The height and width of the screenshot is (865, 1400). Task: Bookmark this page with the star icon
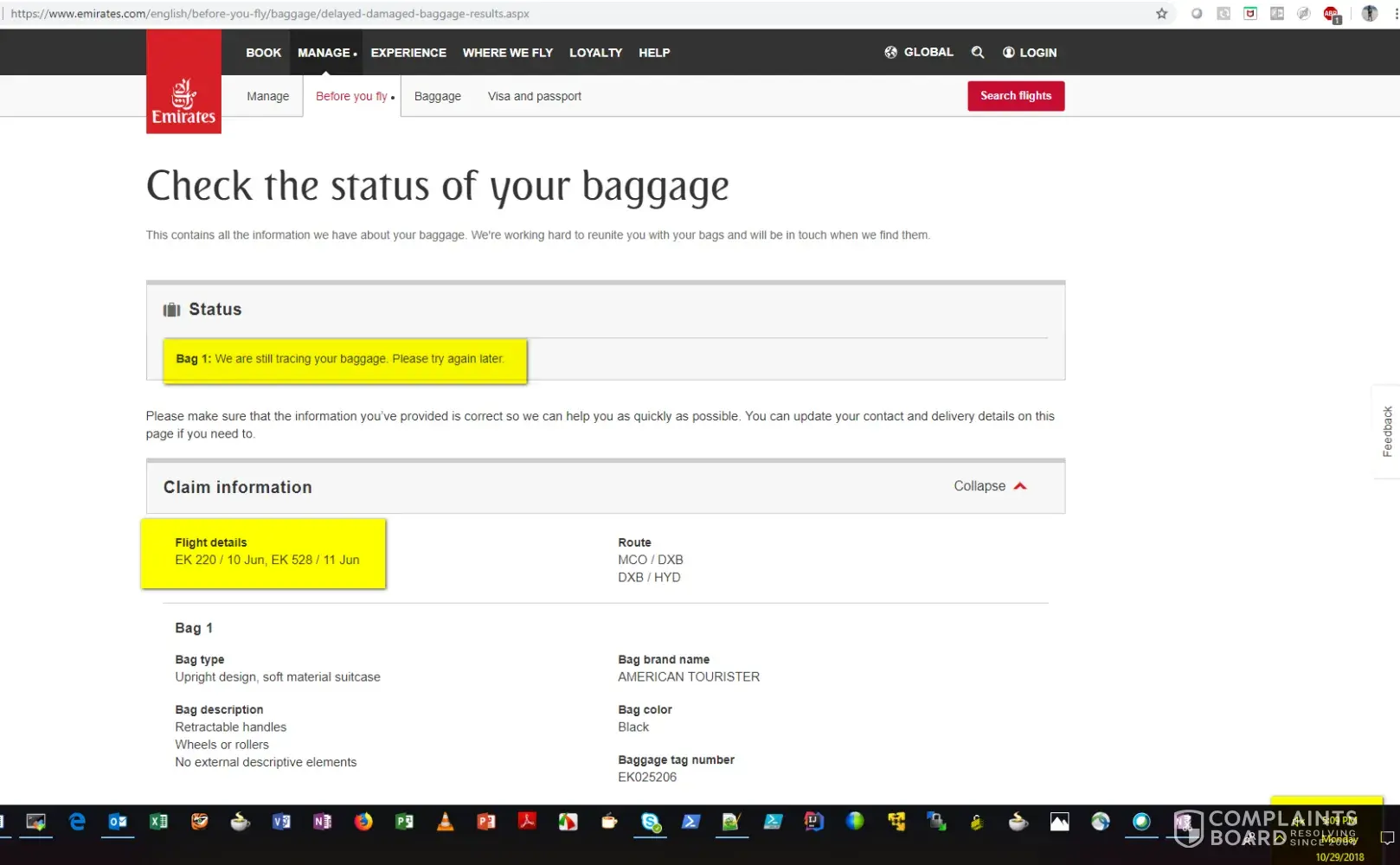tap(1162, 14)
